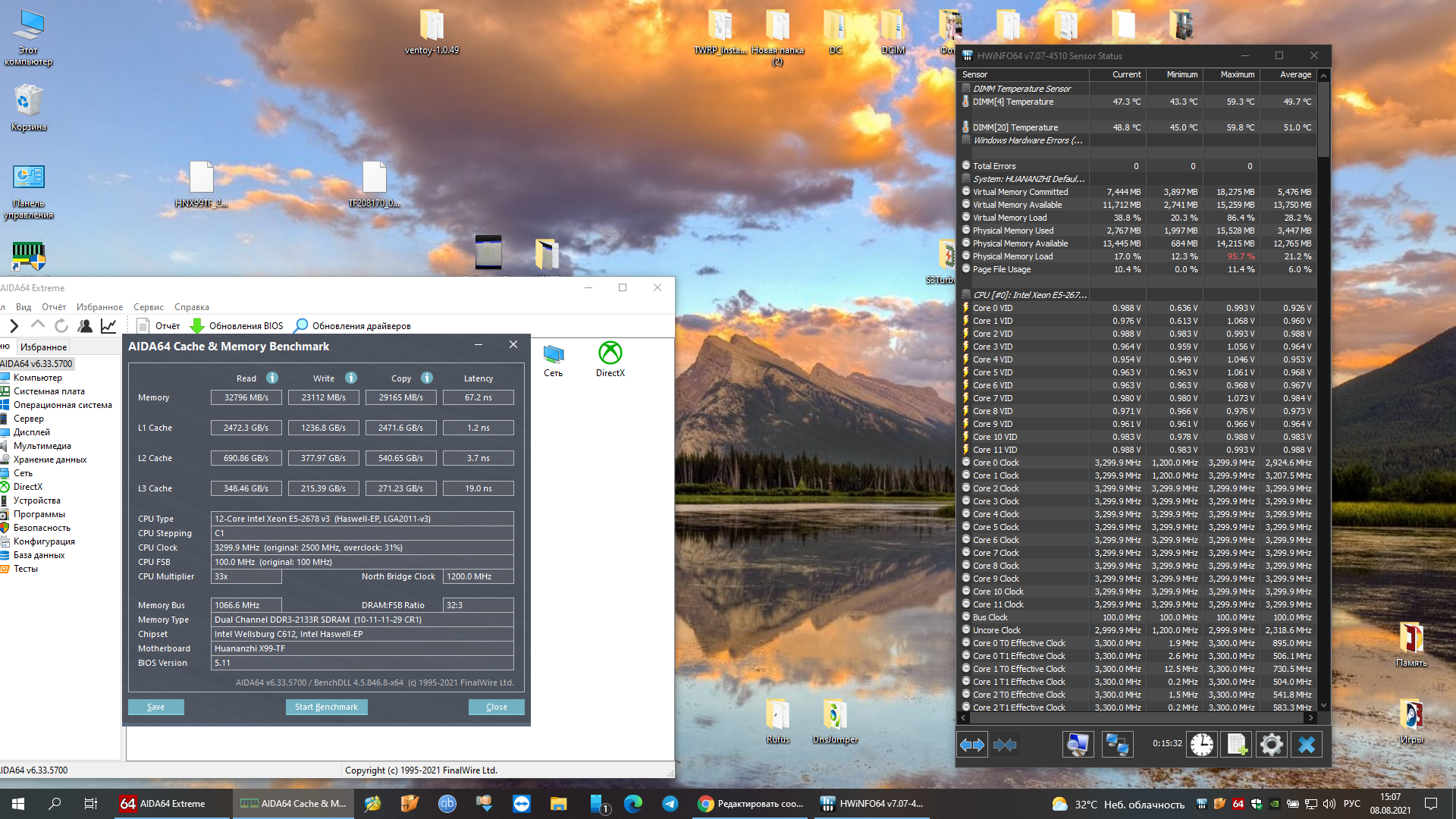Viewport: 1456px width, 819px height.
Task: Open Telegram from Windows taskbar
Action: tap(670, 804)
